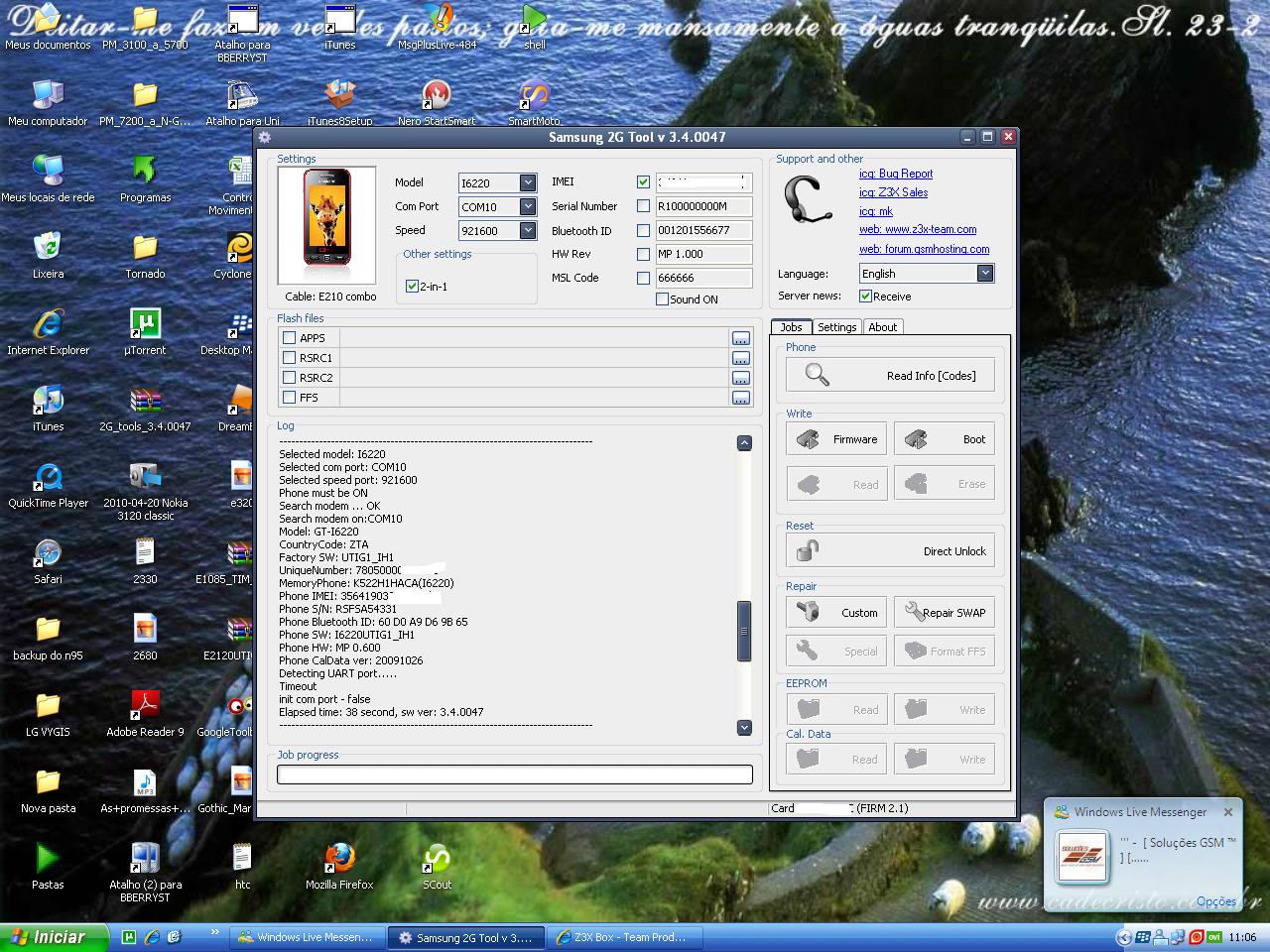
Task: Click the Serial Number field R100000000M
Action: (703, 206)
